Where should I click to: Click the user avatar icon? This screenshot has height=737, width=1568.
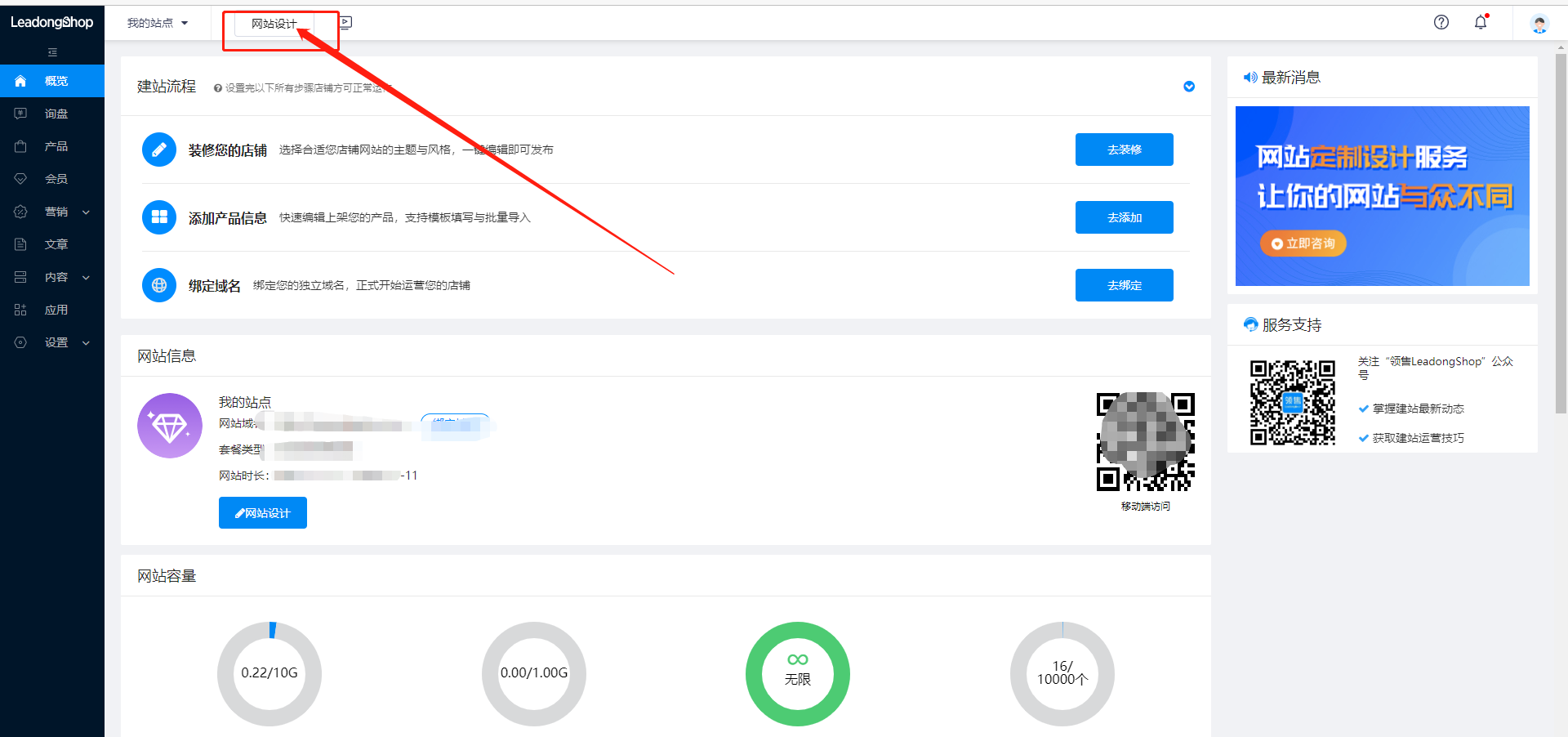pyautogui.click(x=1539, y=24)
